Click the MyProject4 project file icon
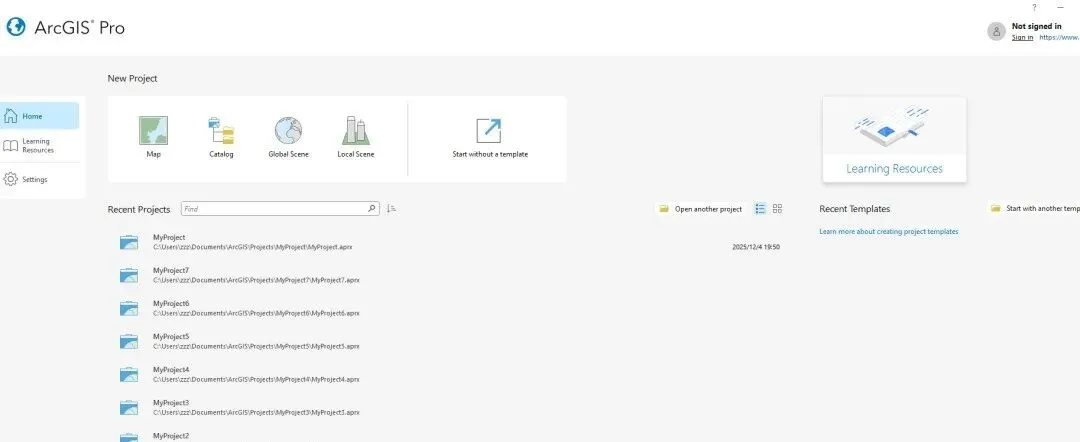Screen dimensions: 1080x442 129,375
